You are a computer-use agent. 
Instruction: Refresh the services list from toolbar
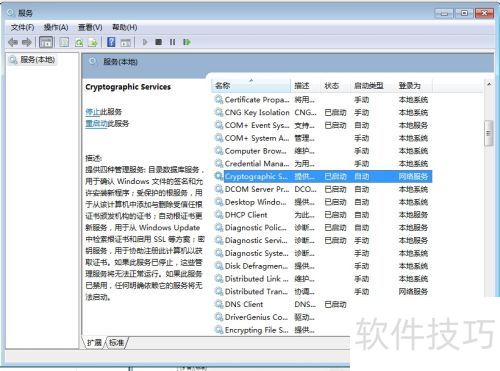coord(79,42)
